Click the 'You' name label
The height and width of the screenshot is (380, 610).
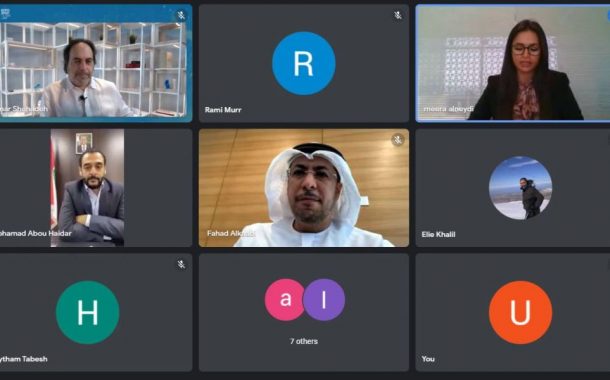[x=428, y=359]
